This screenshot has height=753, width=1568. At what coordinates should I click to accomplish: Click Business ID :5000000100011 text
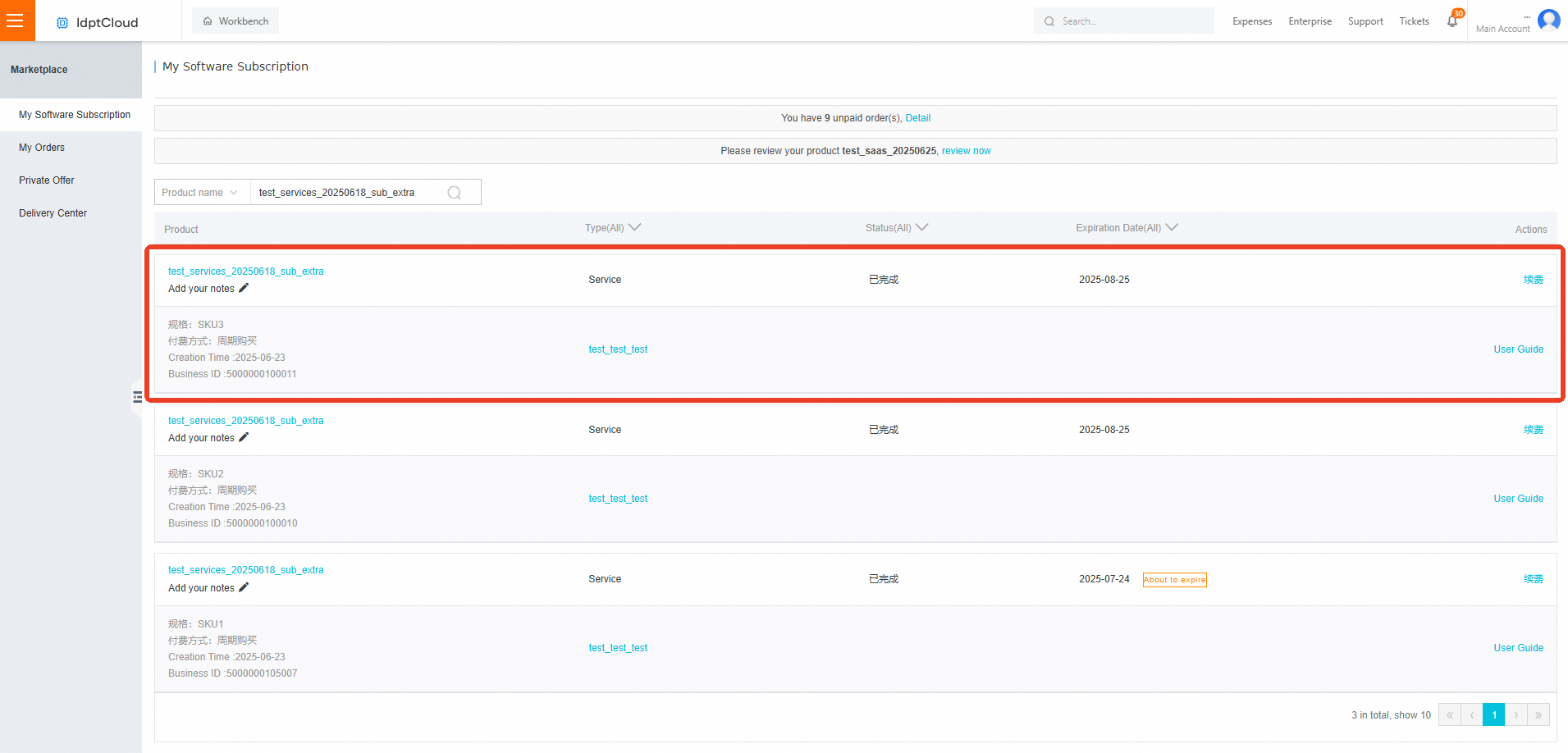(232, 374)
